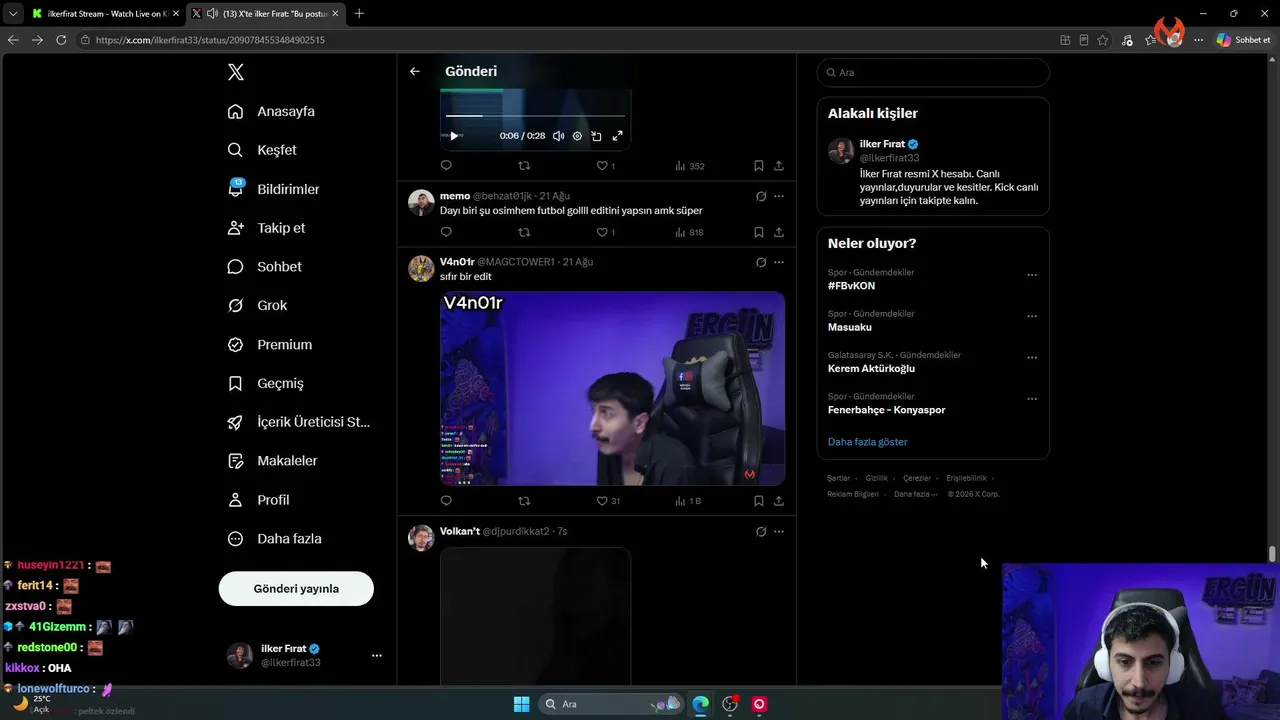Open memo's profile avatar
1280x720 pixels.
[x=421, y=202]
